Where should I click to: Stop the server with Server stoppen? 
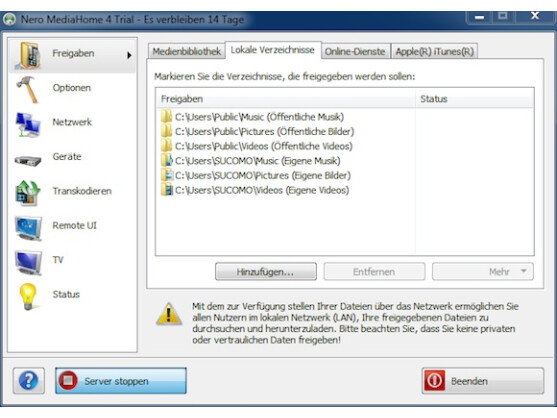pyautogui.click(x=121, y=381)
